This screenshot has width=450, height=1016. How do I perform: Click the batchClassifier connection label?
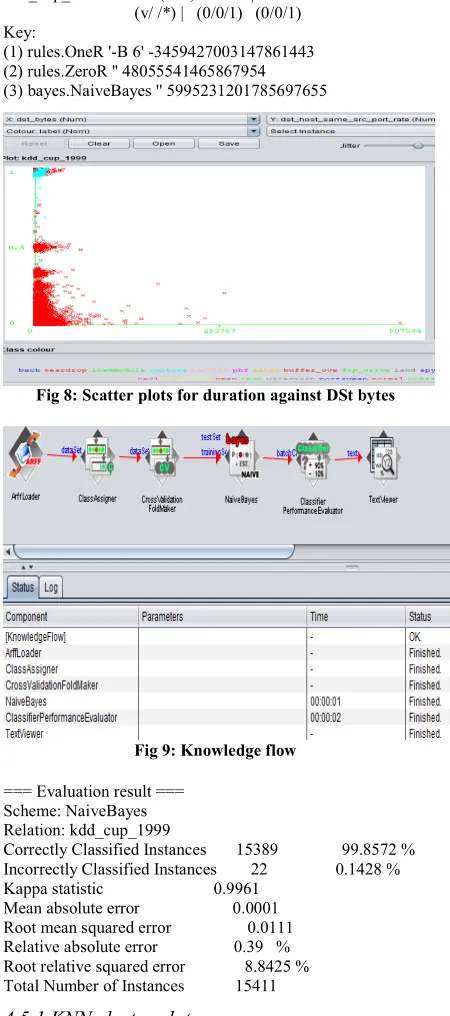(x=286, y=453)
